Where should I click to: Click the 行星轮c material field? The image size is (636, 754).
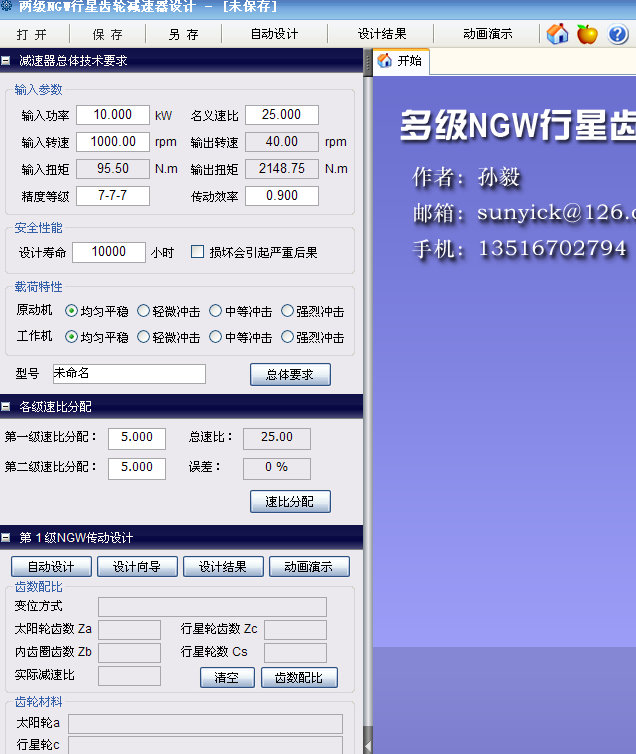click(x=205, y=745)
